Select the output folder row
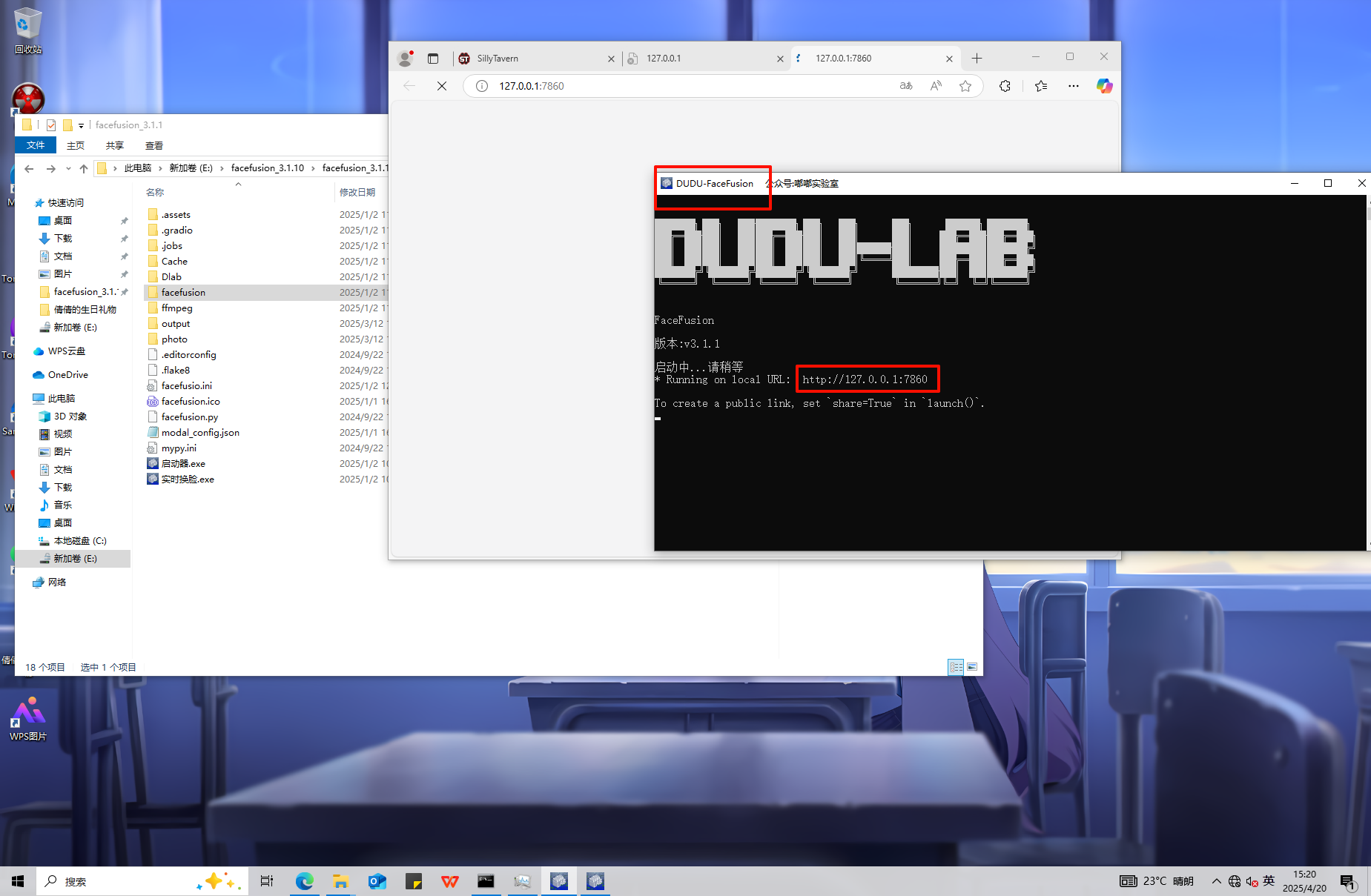The image size is (1371, 896). [266, 324]
